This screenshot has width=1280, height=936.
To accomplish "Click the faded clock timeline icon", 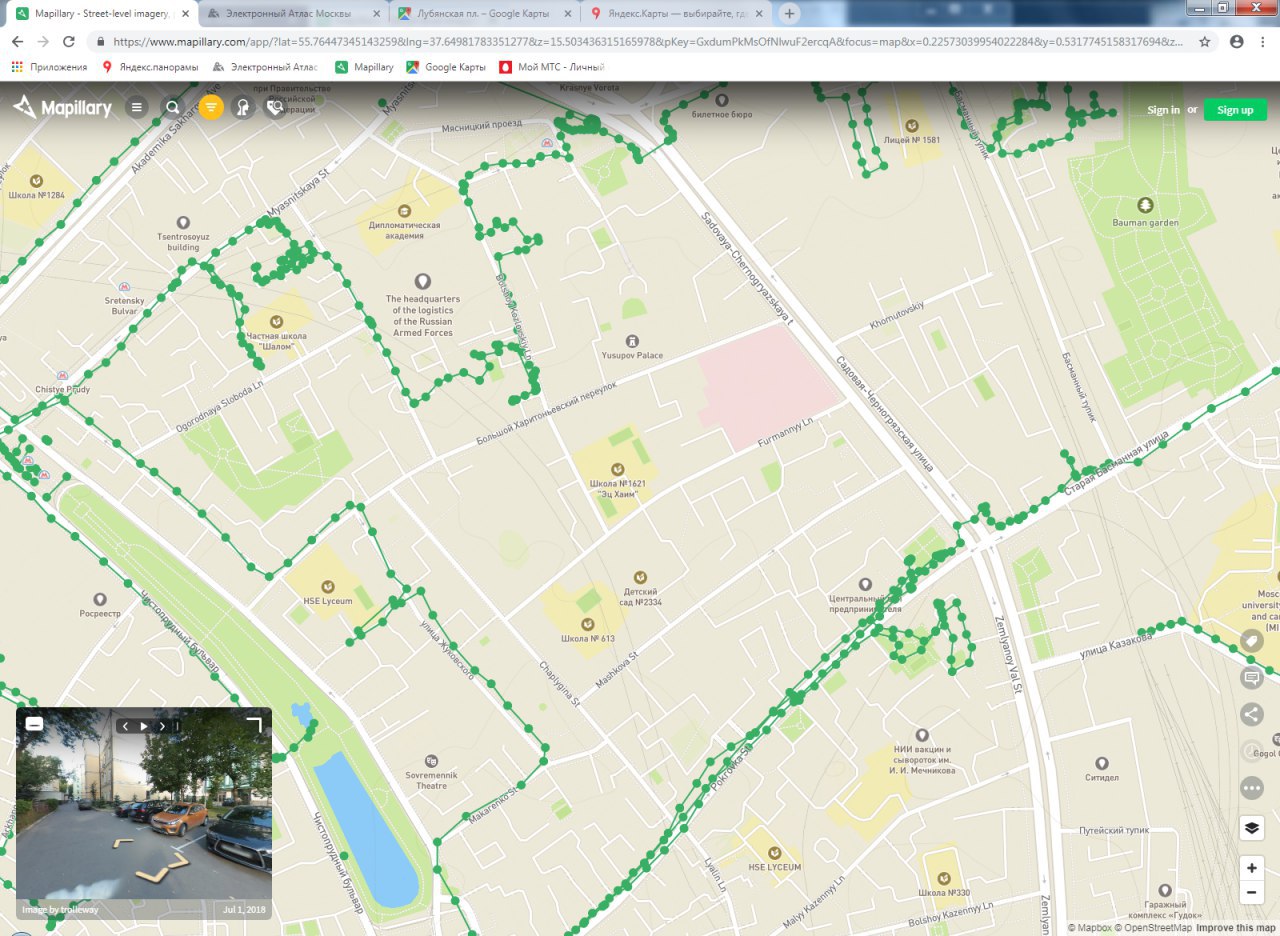I will coord(1251,751).
